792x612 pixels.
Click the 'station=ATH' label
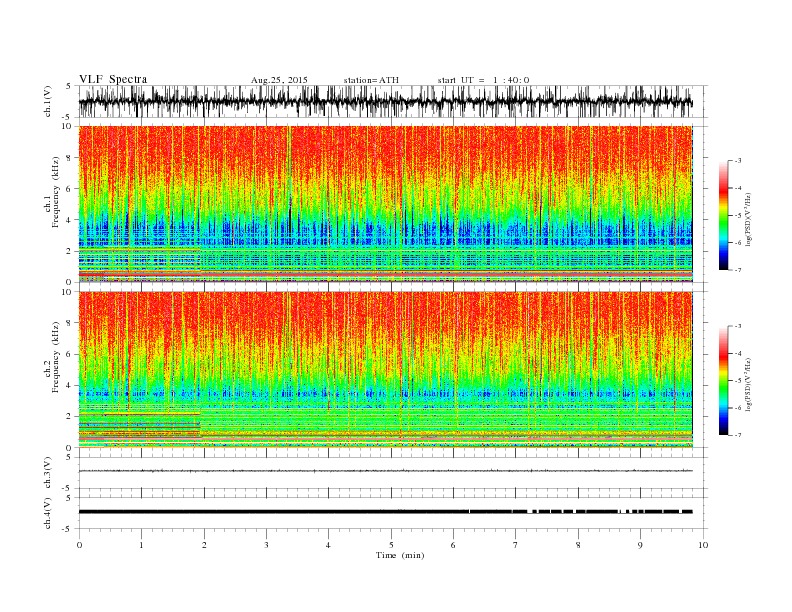point(371,80)
